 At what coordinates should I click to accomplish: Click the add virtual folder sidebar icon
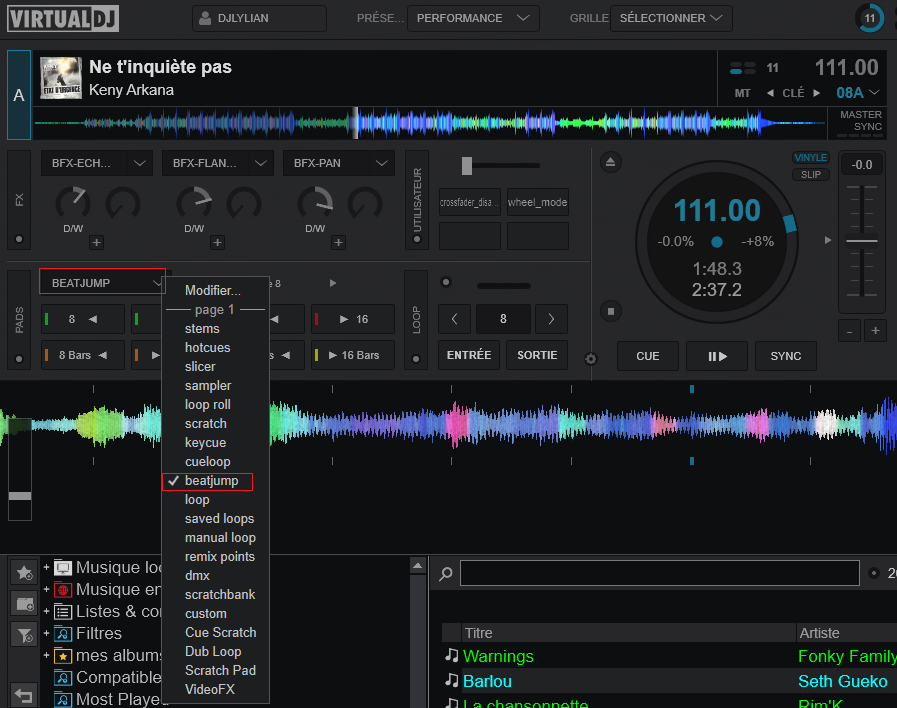tap(24, 603)
